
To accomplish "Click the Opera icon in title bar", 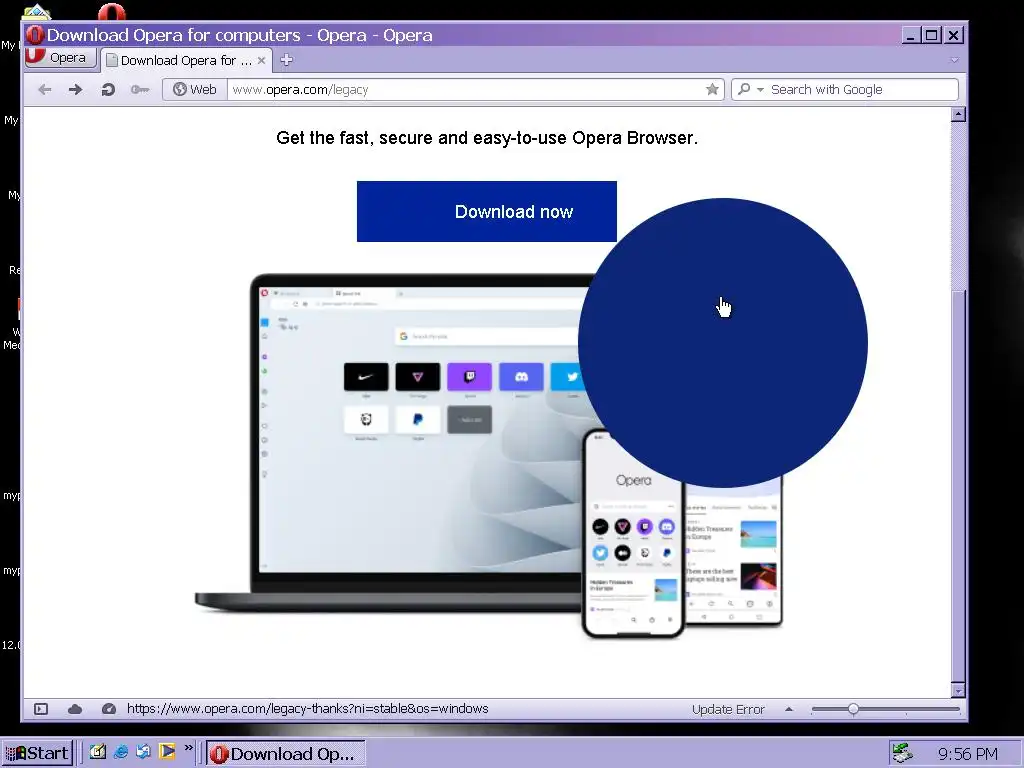I will [35, 35].
